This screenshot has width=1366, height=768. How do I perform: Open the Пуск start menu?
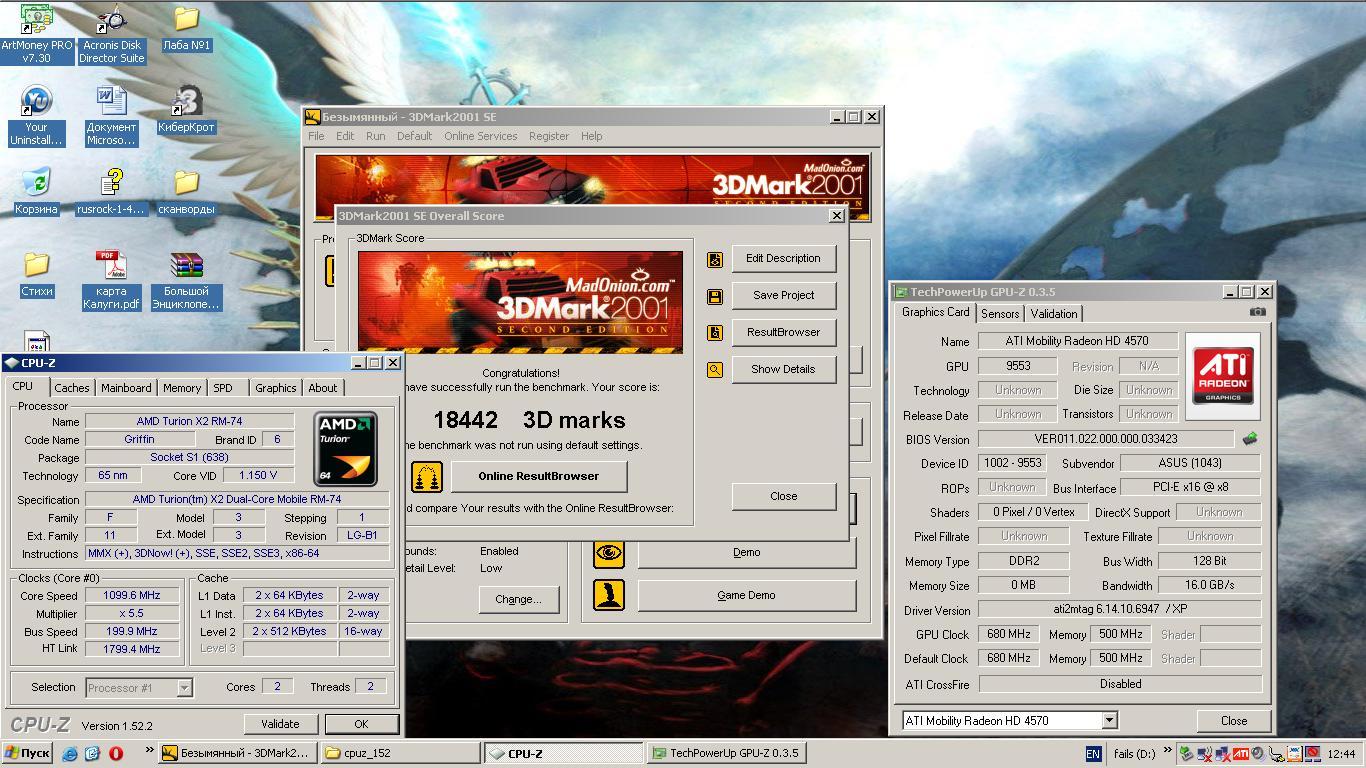tap(27, 754)
